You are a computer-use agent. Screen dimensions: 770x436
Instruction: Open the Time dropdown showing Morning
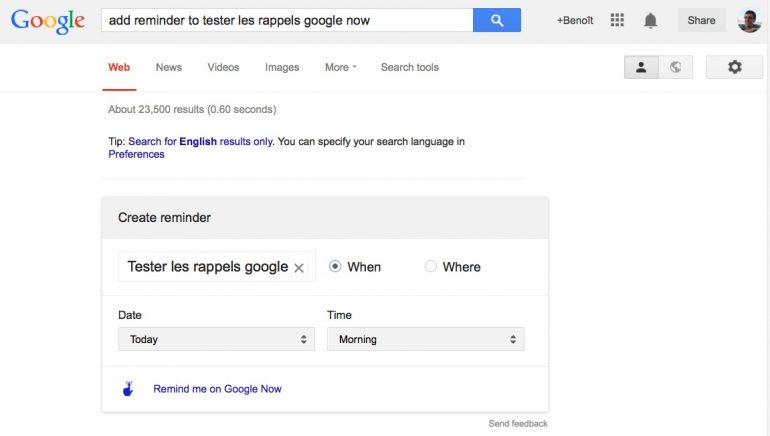pos(425,339)
